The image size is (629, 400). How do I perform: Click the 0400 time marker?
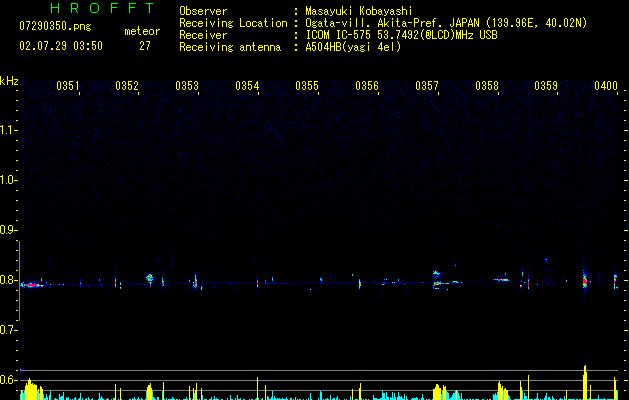tap(606, 86)
